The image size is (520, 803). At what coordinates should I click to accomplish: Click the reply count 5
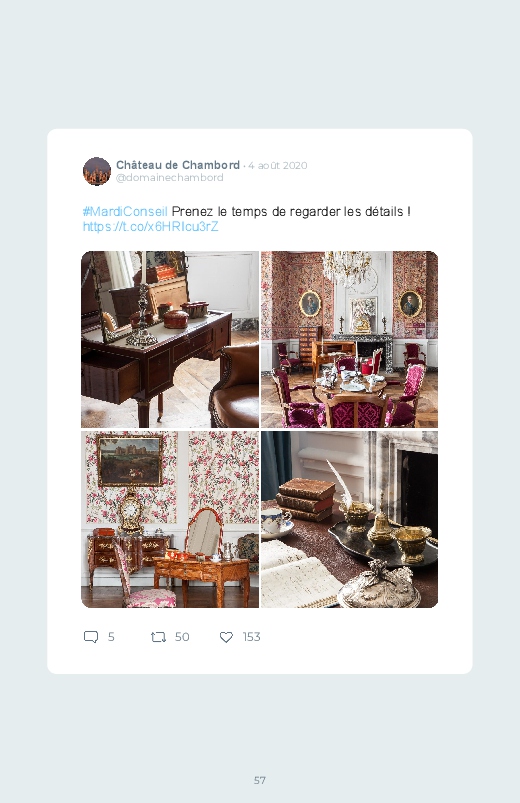[111, 637]
